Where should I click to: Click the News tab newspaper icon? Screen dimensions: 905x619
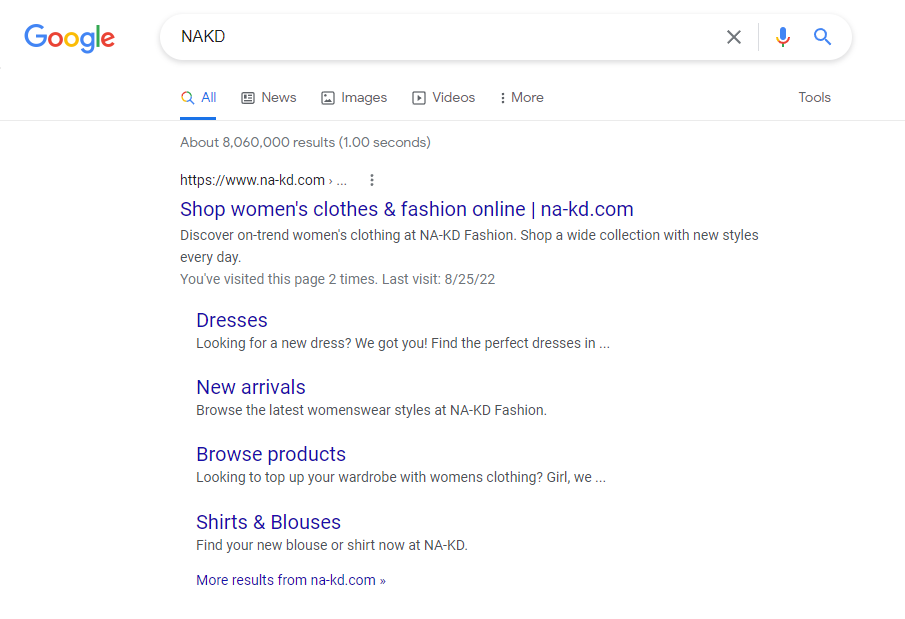(248, 98)
